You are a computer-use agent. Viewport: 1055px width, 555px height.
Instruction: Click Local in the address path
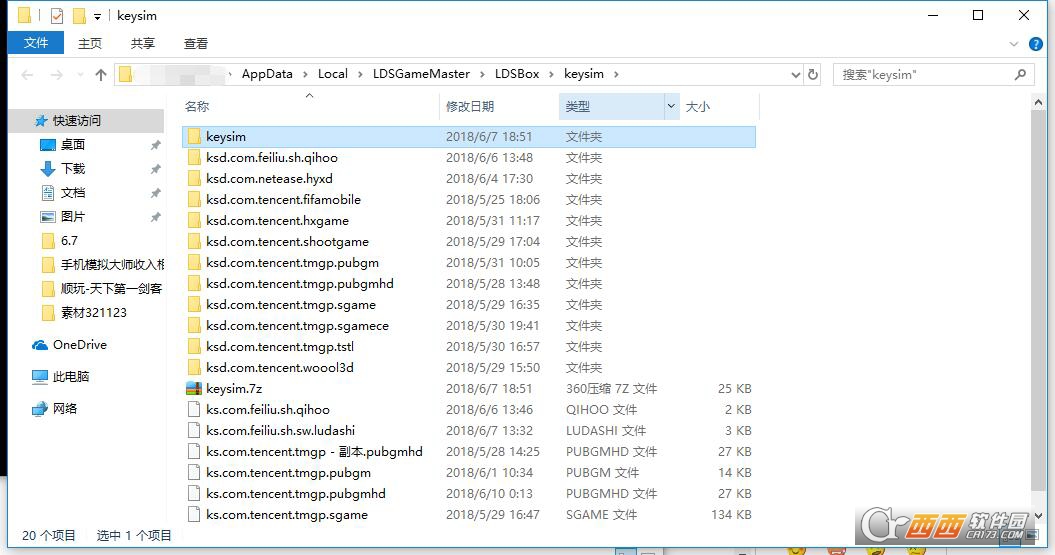coord(333,74)
